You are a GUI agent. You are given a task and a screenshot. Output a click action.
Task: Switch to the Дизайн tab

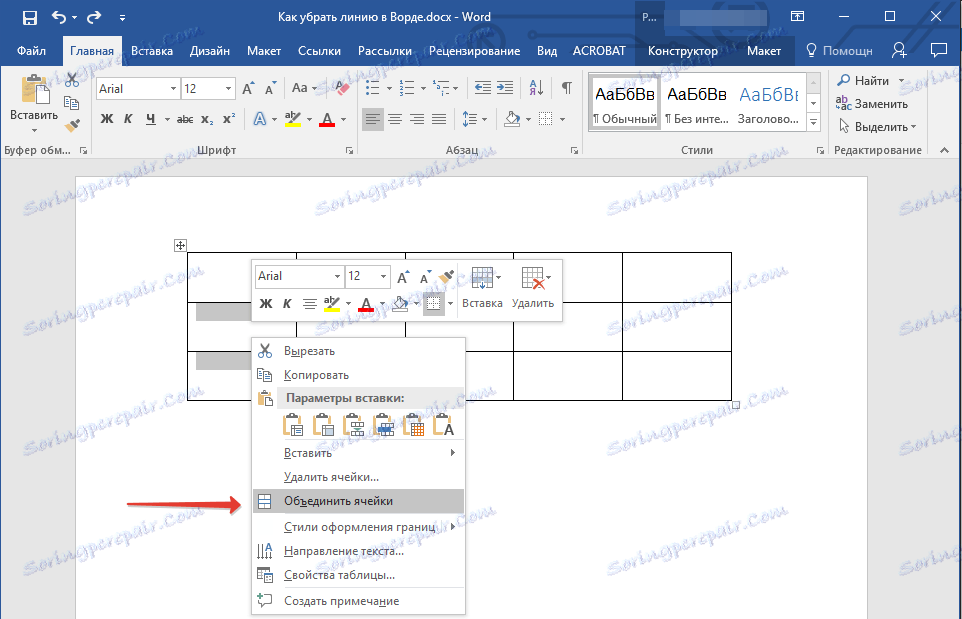tap(210, 51)
